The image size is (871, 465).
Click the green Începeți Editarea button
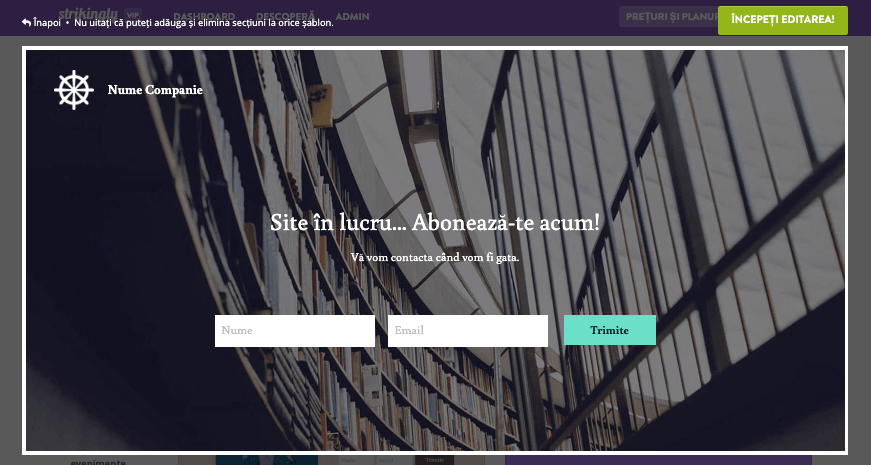[x=783, y=20]
